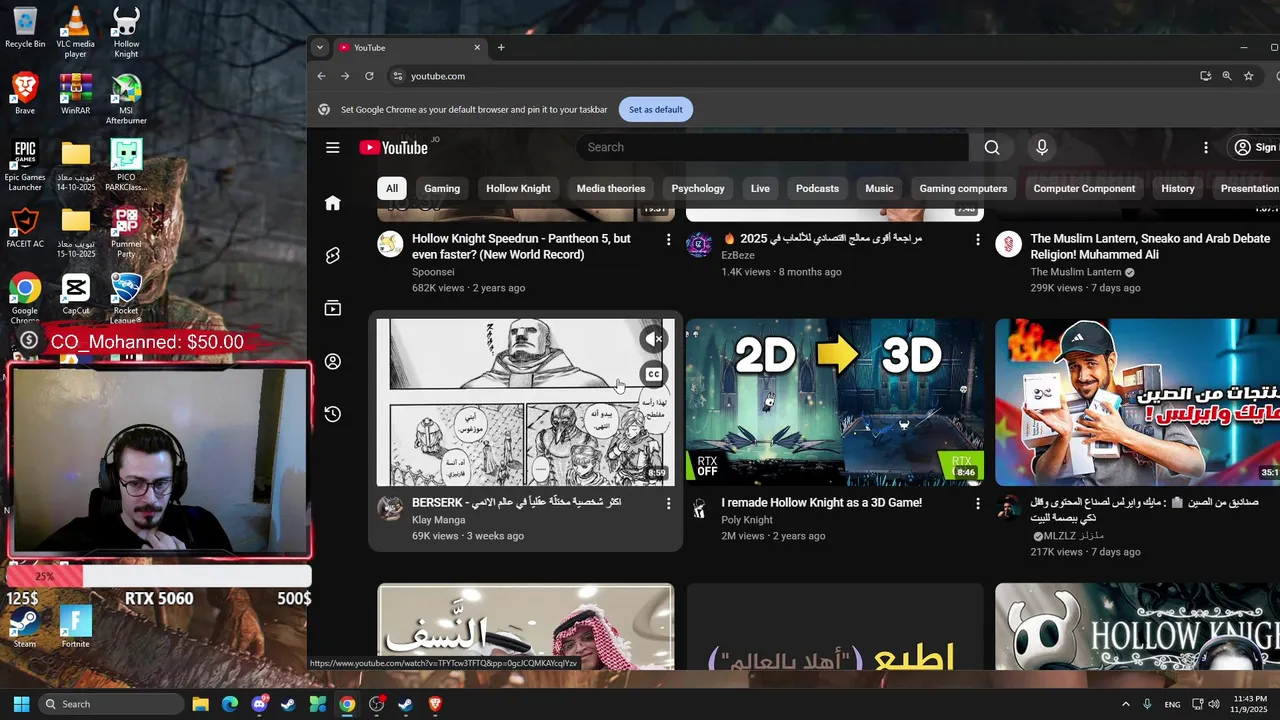Open Brave browser from the taskbar
Screen dimensions: 1280x720
pos(435,704)
